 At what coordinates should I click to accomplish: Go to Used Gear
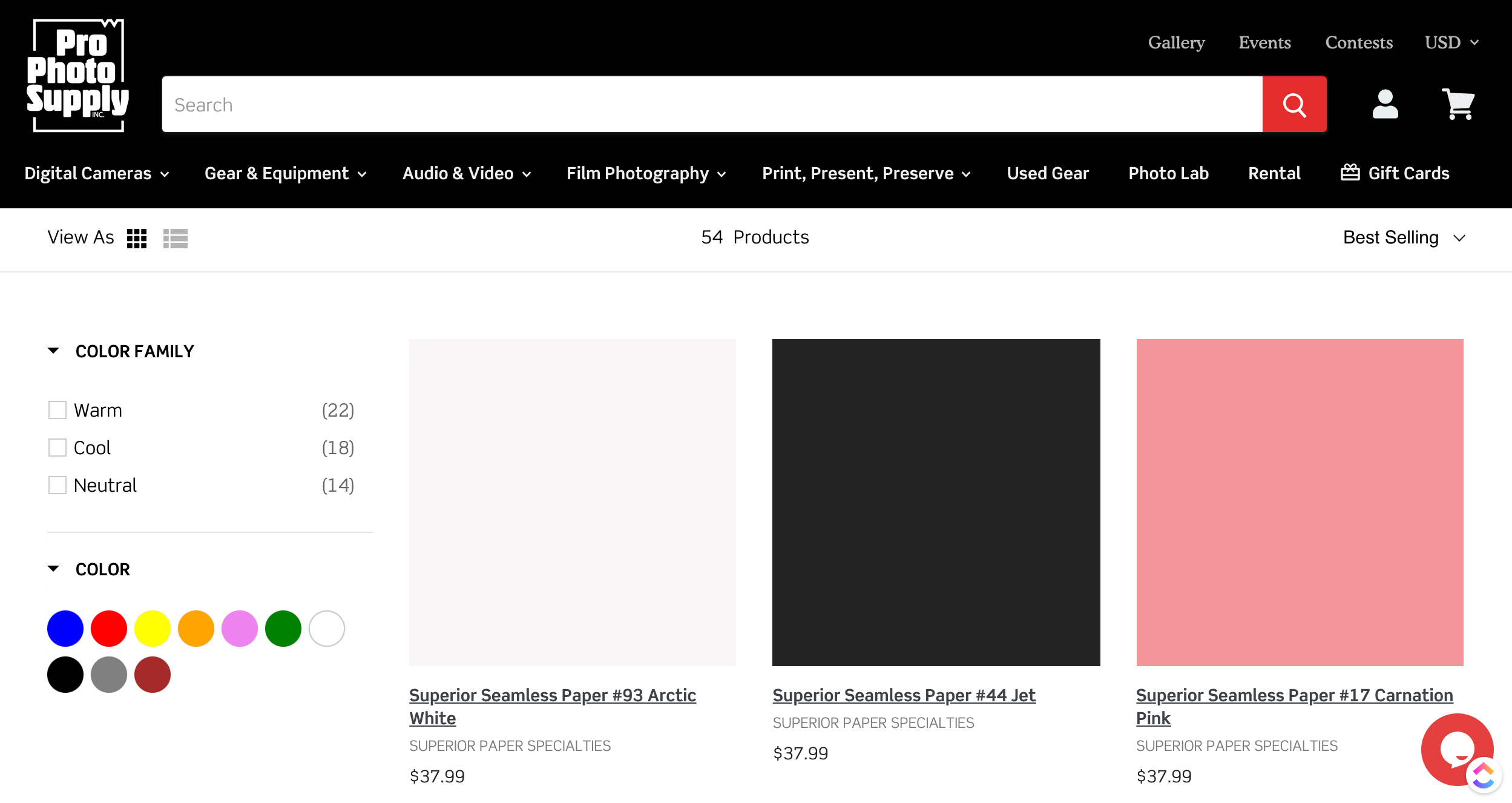point(1048,173)
